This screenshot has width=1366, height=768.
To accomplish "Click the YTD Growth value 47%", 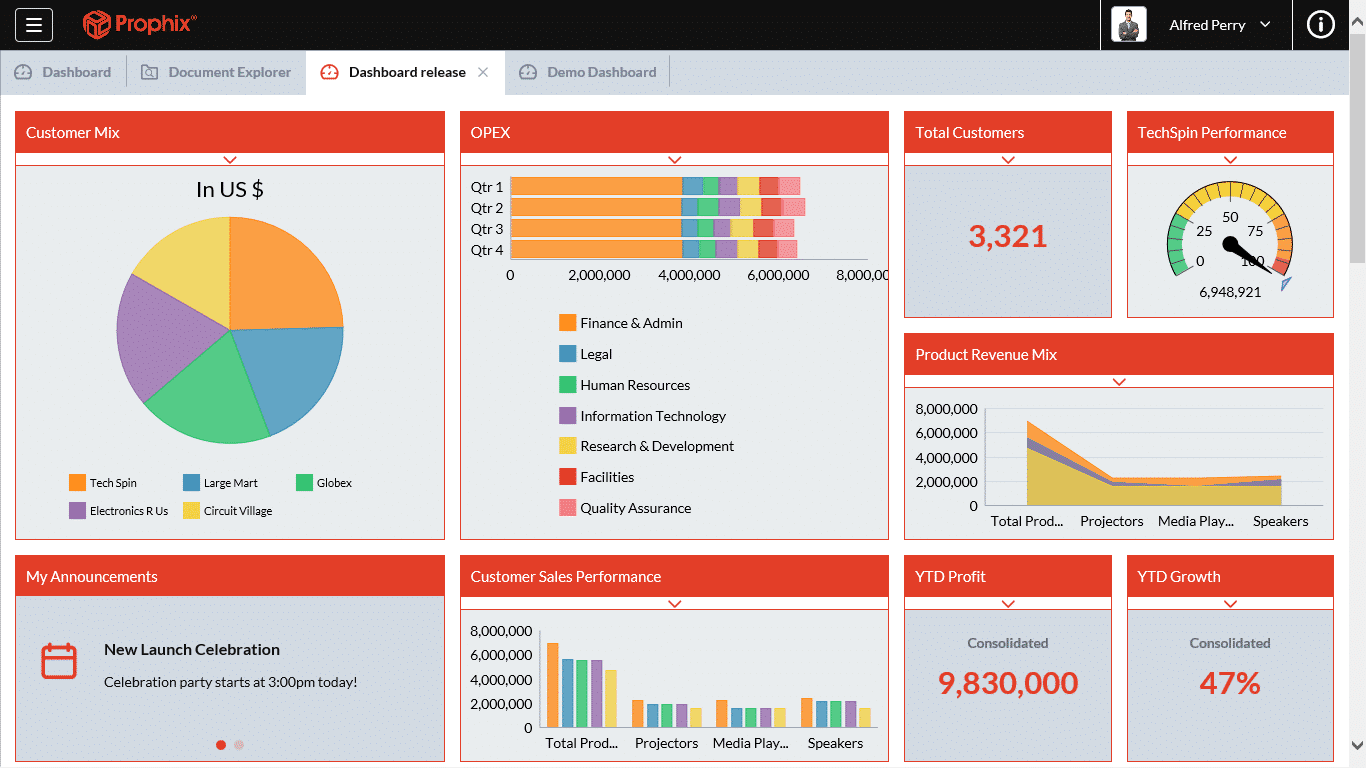I will coord(1230,684).
